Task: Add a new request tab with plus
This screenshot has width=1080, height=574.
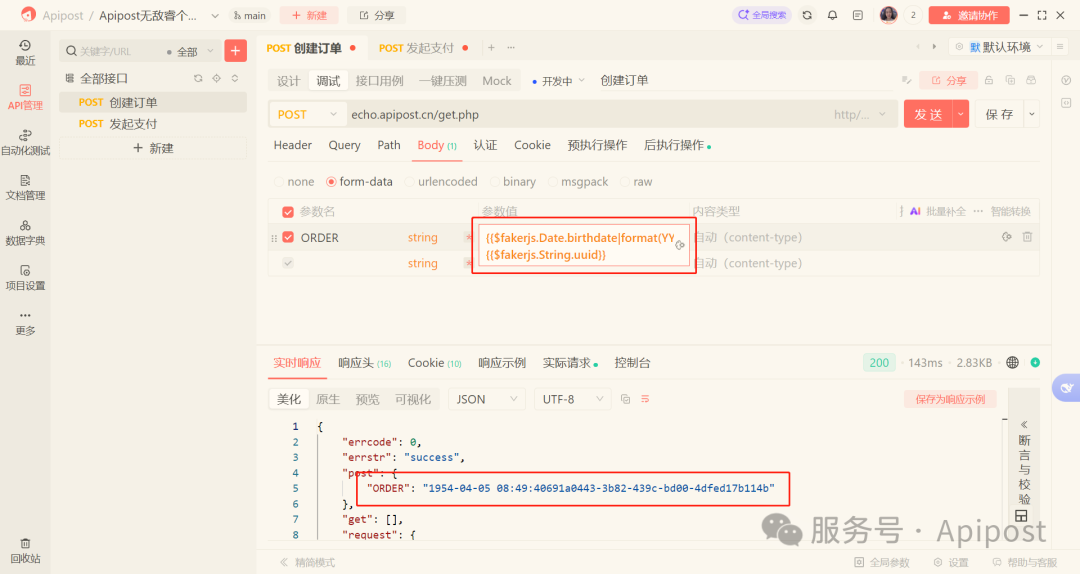Action: (x=491, y=48)
